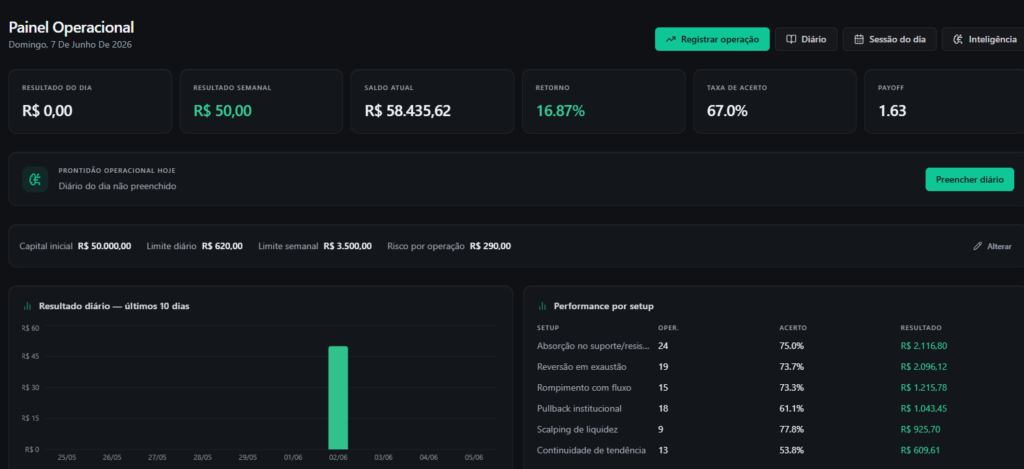Open the Sessão do dia tab
The image size is (1024, 469).
click(x=889, y=39)
